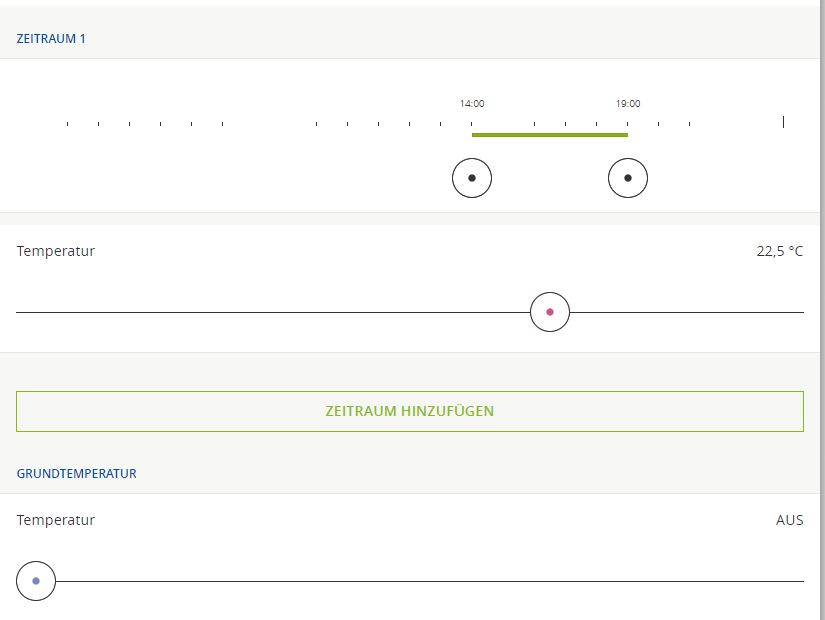This screenshot has width=825, height=620.
Task: Click the pink-dotted Zeitraum temperature slider handle
Action: coord(550,312)
